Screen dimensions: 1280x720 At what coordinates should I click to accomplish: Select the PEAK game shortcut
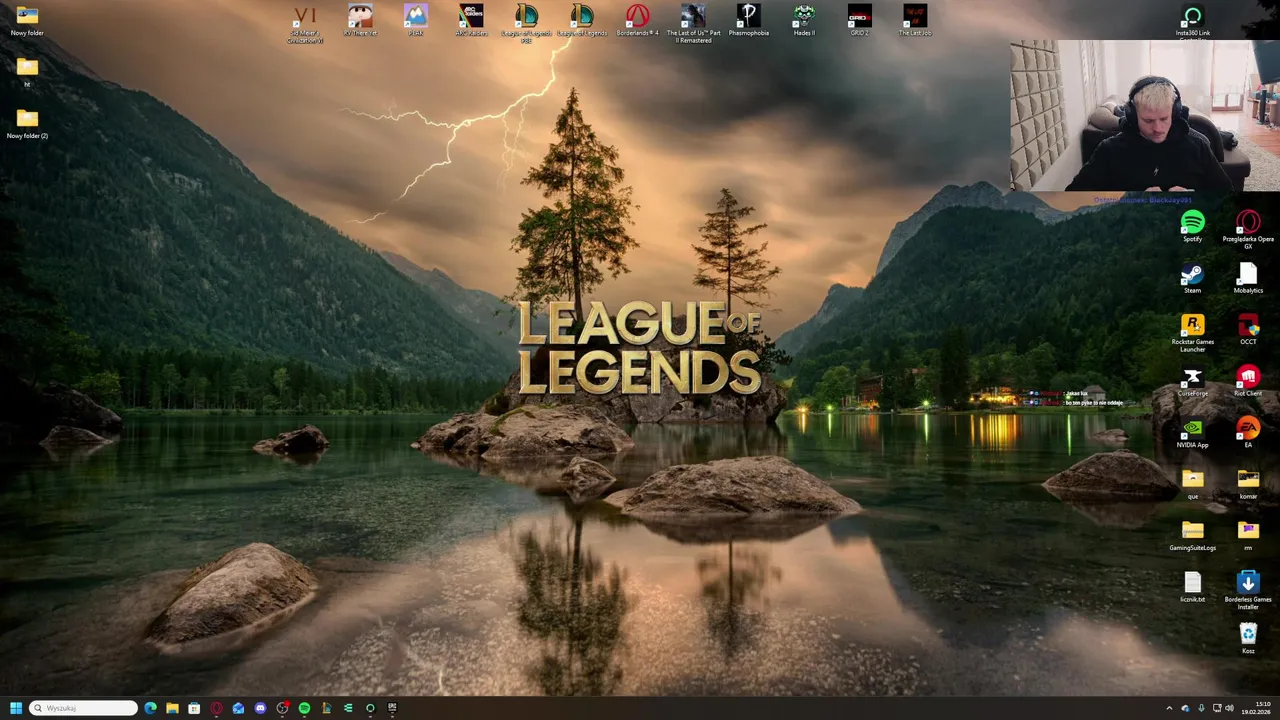click(x=416, y=22)
